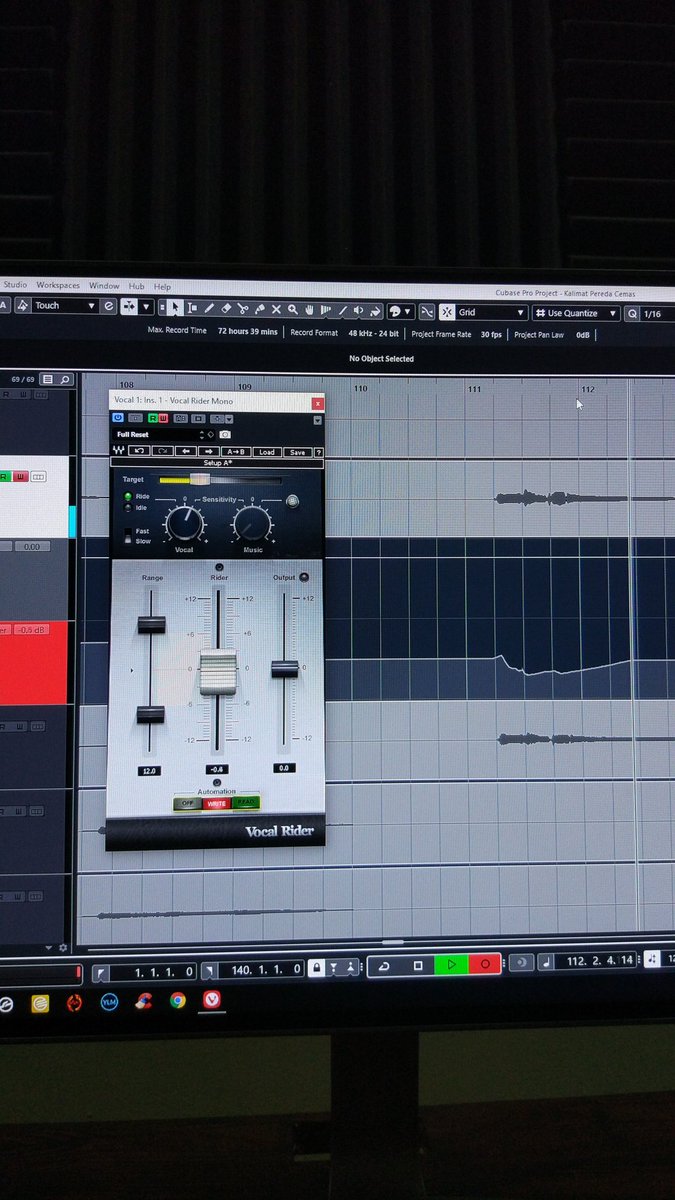Click the Idle indicator light
The width and height of the screenshot is (675, 1200).
pos(128,508)
